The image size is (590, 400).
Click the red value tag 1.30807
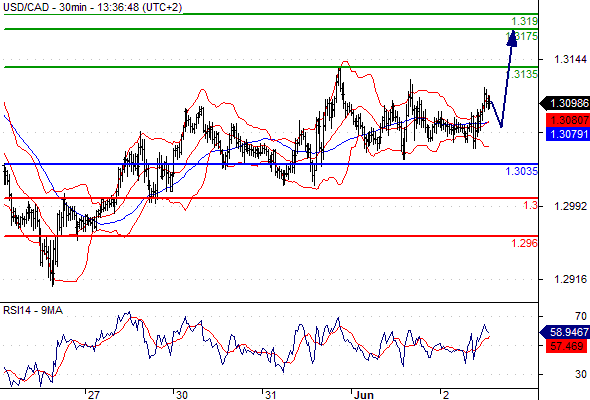(569, 120)
